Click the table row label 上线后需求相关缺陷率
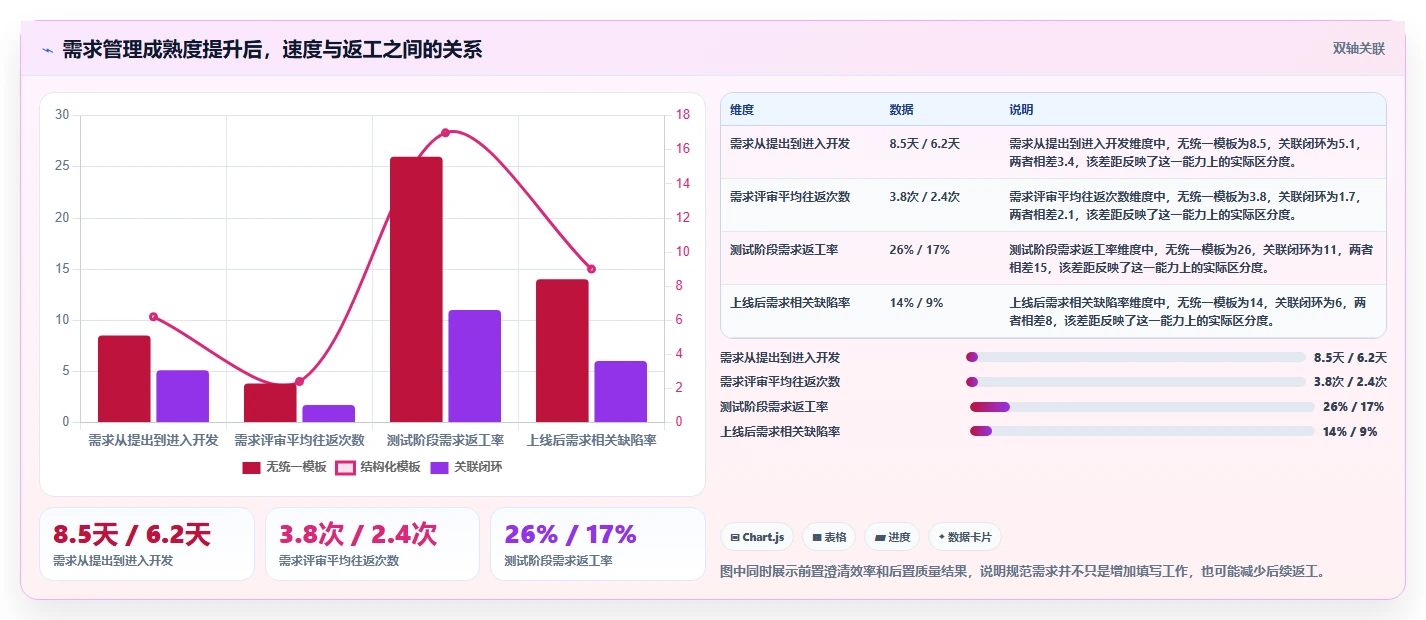Image resolution: width=1426 pixels, height=620 pixels. pyautogui.click(x=790, y=302)
